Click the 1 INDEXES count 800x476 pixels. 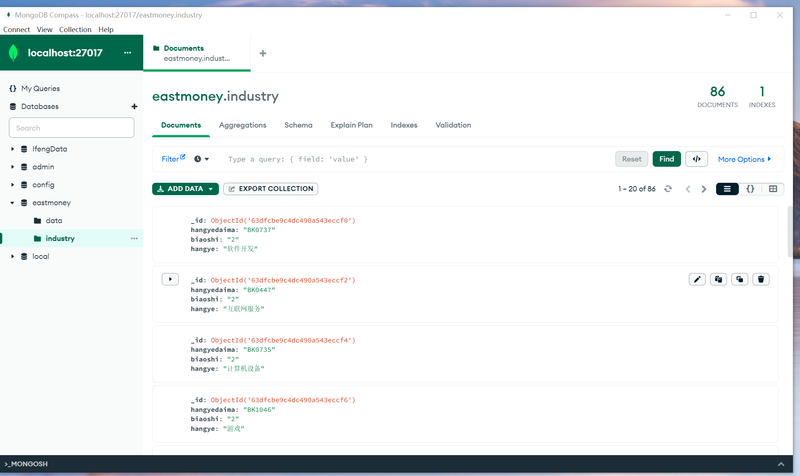762,96
